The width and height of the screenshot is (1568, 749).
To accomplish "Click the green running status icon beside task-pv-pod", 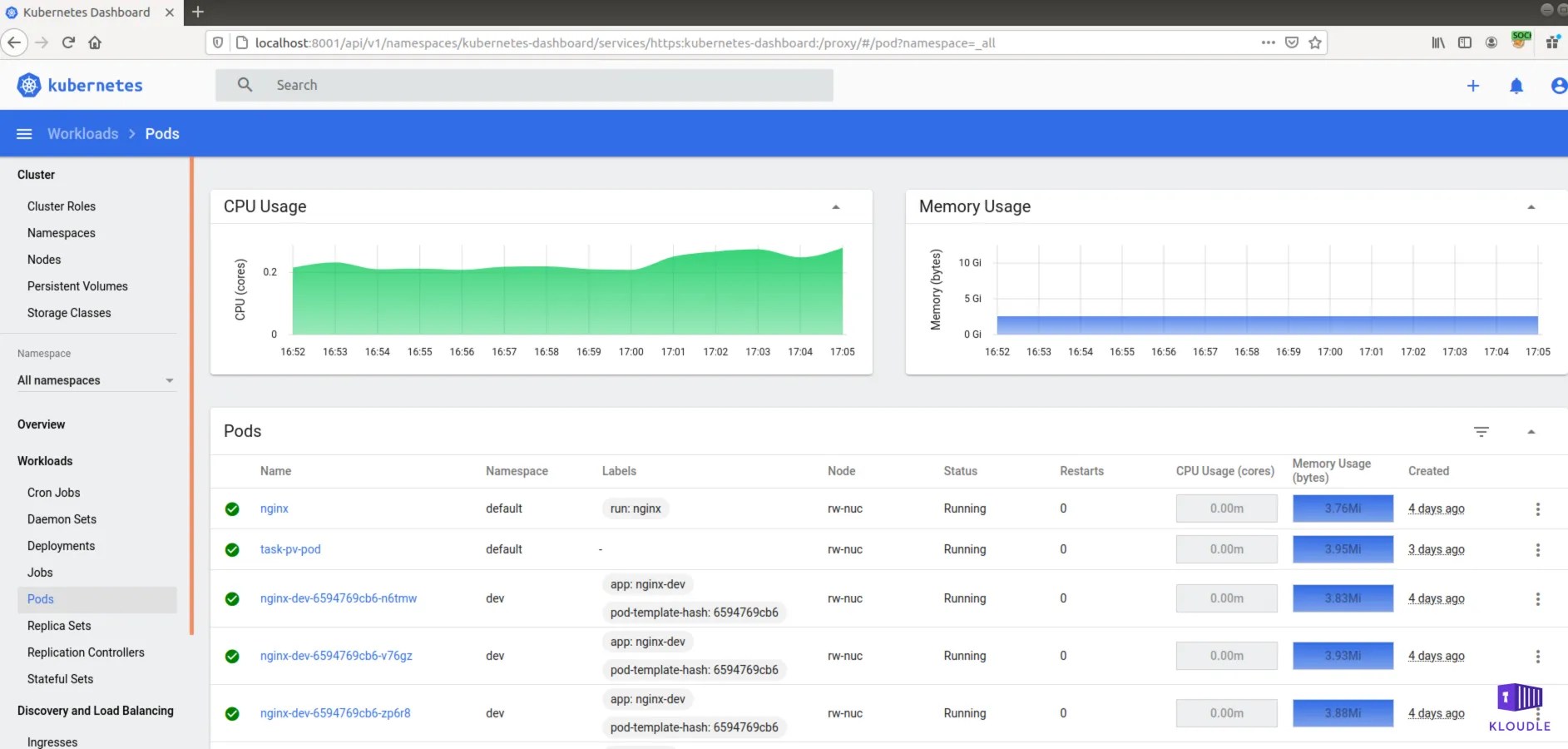I will 232,549.
